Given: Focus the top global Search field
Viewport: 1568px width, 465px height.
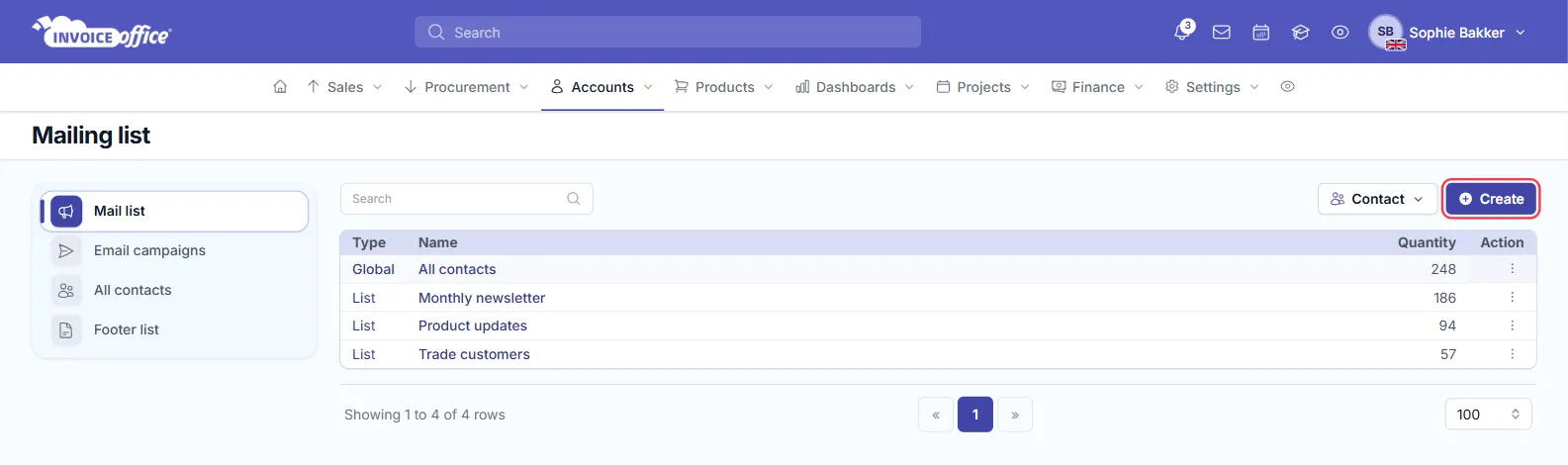Looking at the screenshot, I should pos(668,32).
